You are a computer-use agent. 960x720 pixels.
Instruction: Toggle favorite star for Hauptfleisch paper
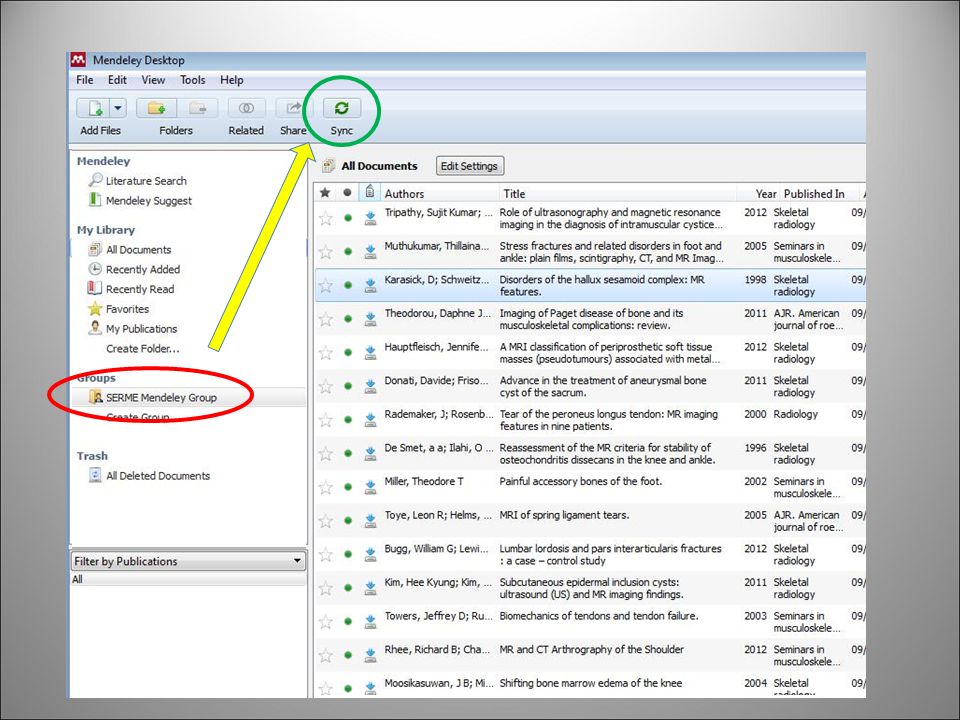(325, 353)
